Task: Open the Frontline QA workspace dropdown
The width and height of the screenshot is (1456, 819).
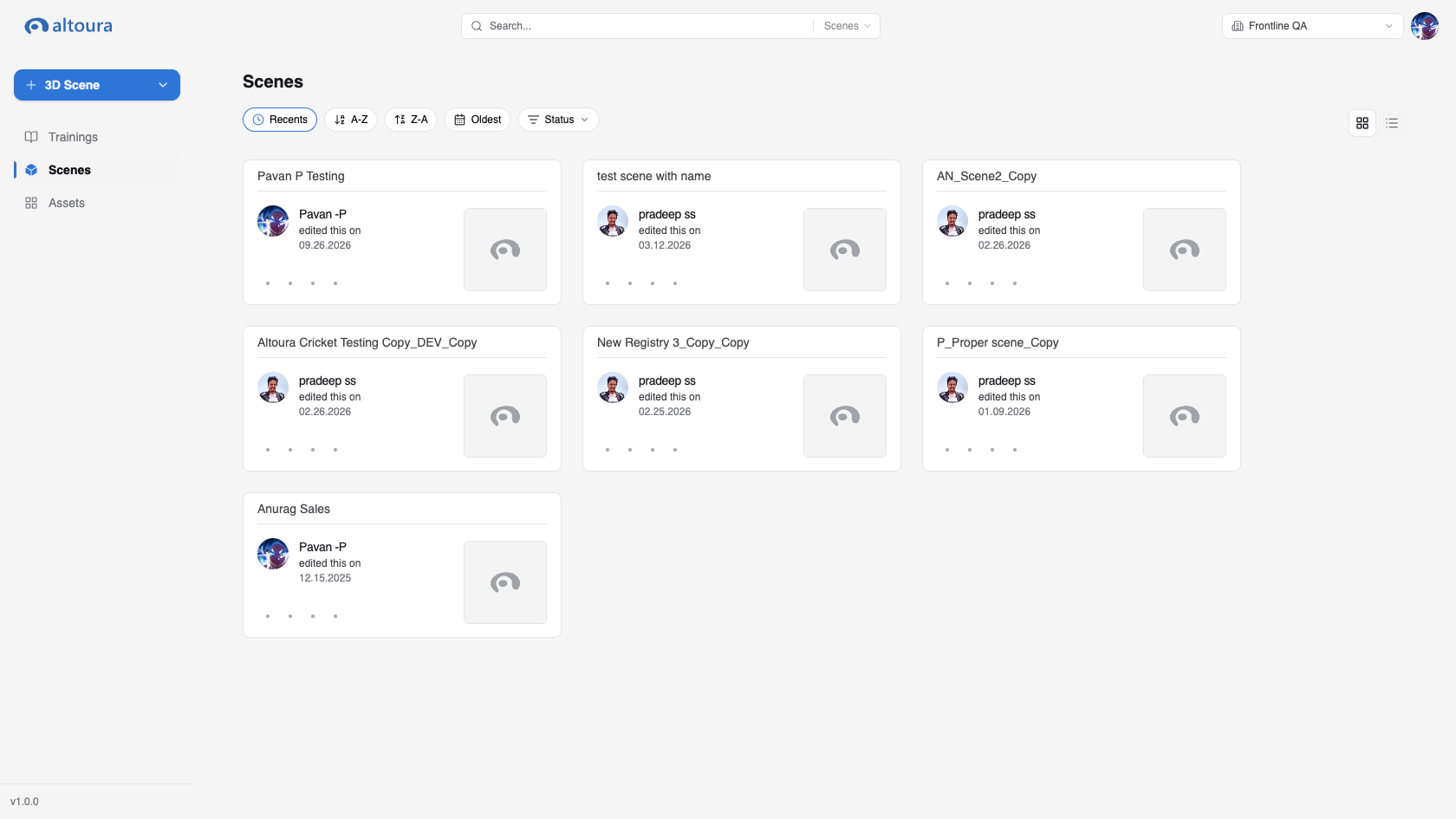Action: [x=1312, y=26]
